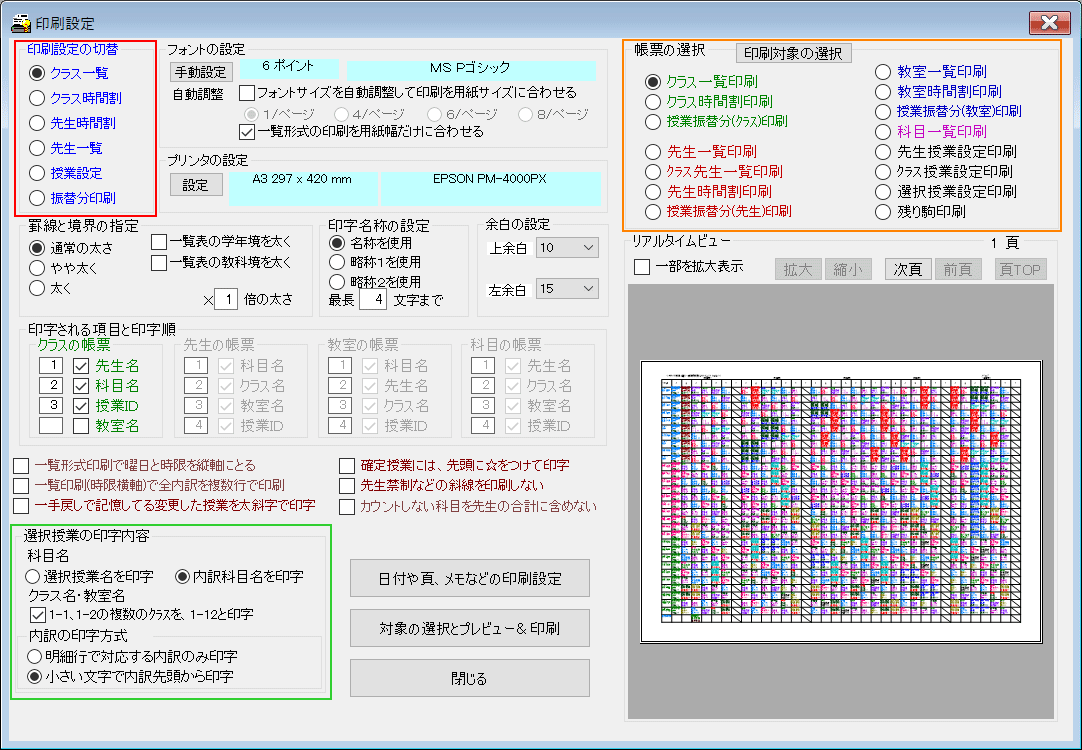Check カウントしない科目を先生の合計に含めない
Viewport: 1082px width, 750px height.
coord(347,506)
